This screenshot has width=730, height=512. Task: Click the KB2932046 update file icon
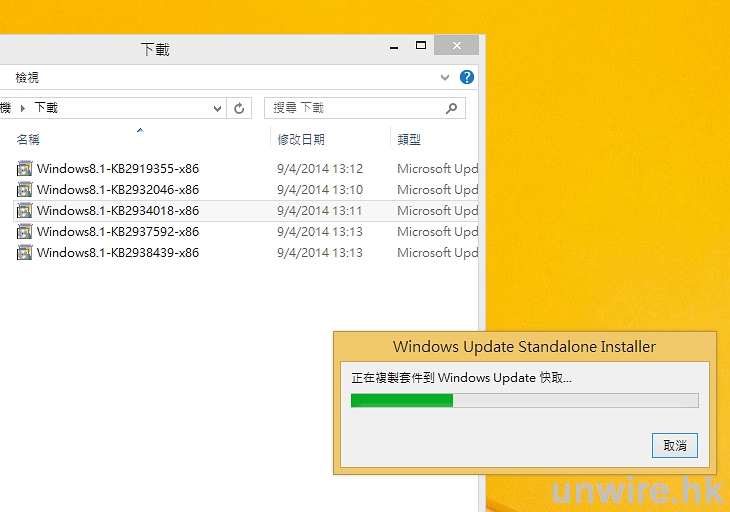[25, 190]
